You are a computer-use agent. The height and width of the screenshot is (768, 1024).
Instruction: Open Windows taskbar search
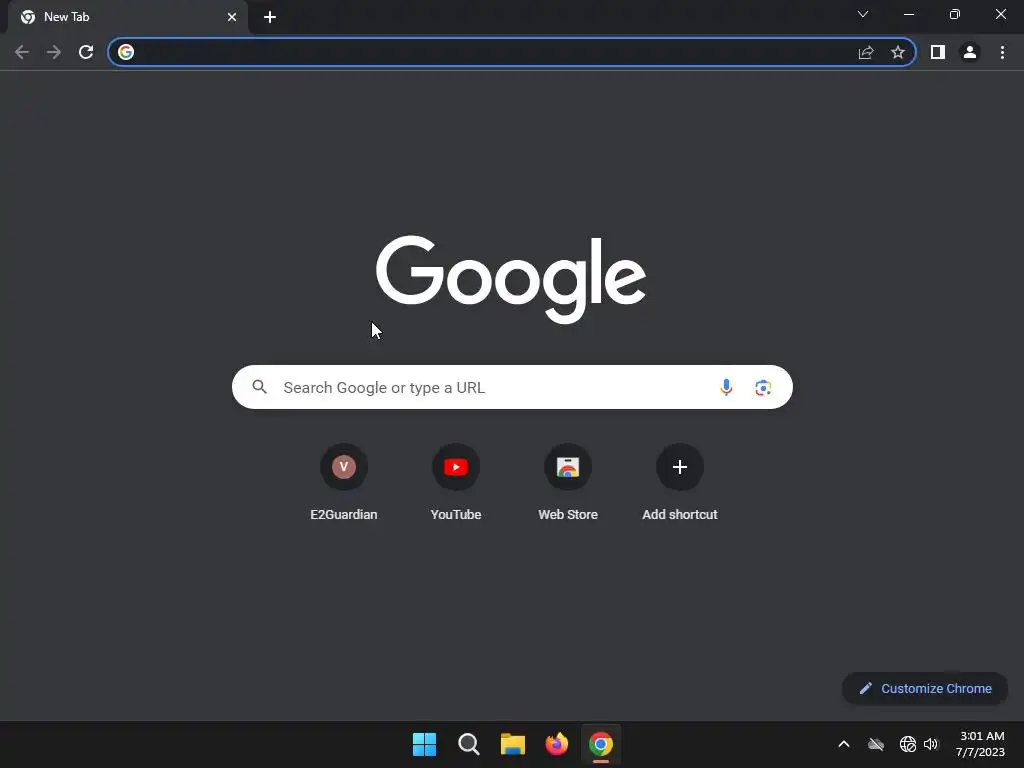click(x=469, y=744)
